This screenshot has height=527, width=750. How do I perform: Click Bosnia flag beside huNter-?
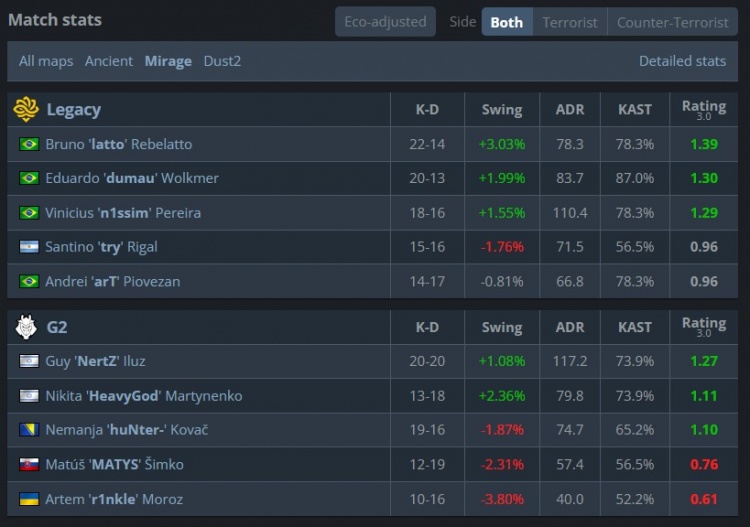(x=29, y=430)
